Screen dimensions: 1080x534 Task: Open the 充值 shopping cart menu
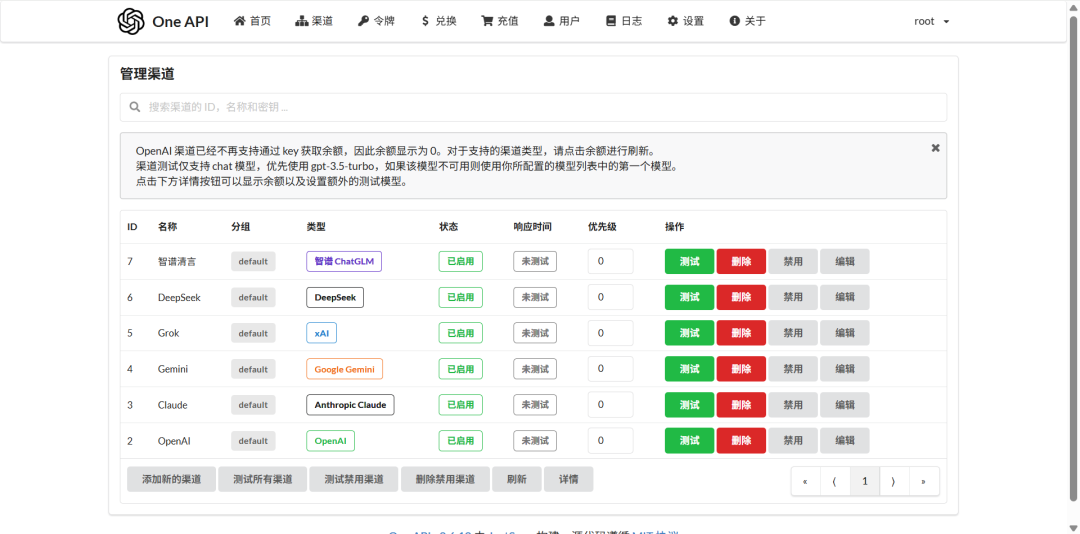point(500,21)
